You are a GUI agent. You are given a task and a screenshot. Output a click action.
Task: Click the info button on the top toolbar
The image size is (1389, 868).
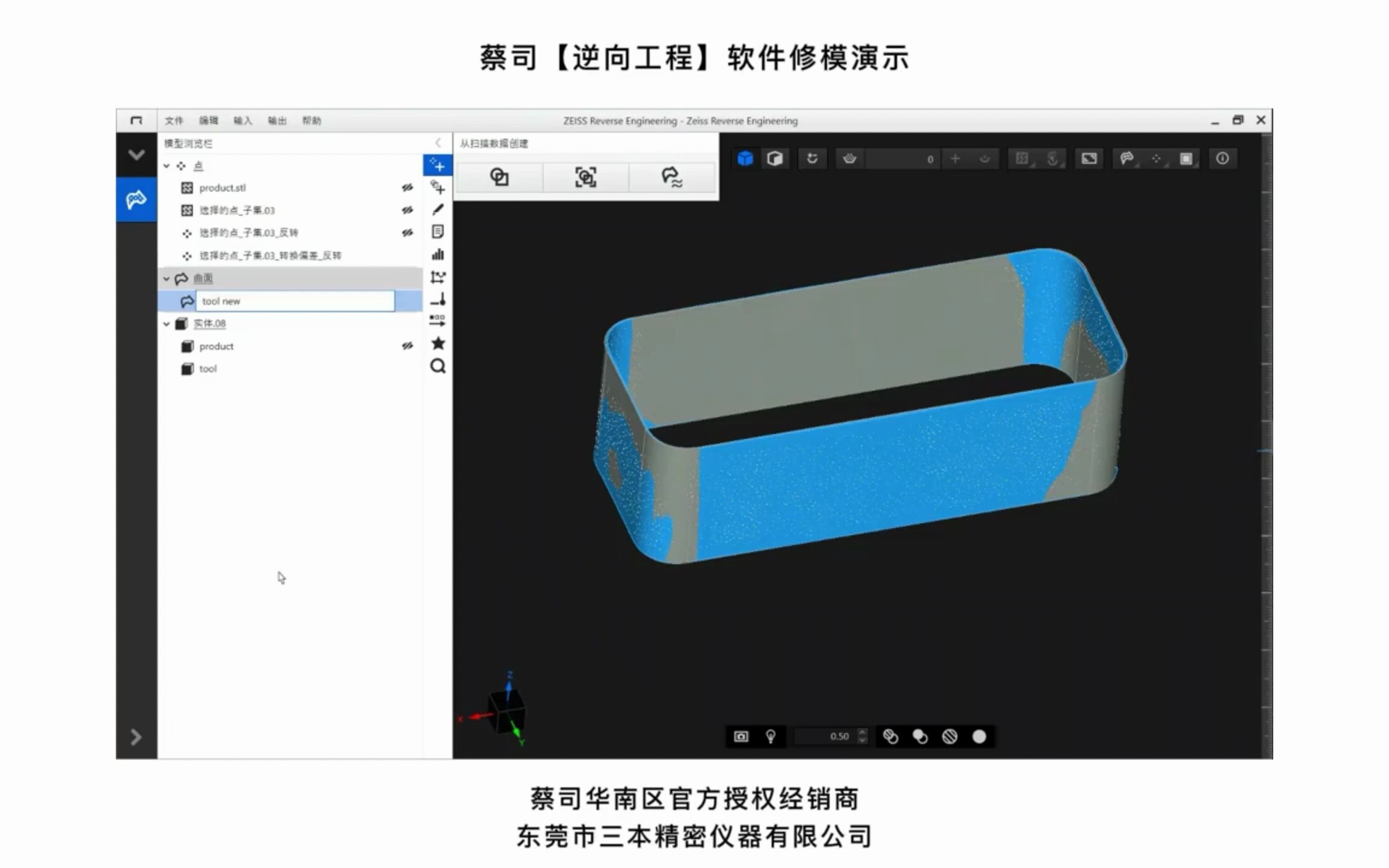pos(1223,159)
